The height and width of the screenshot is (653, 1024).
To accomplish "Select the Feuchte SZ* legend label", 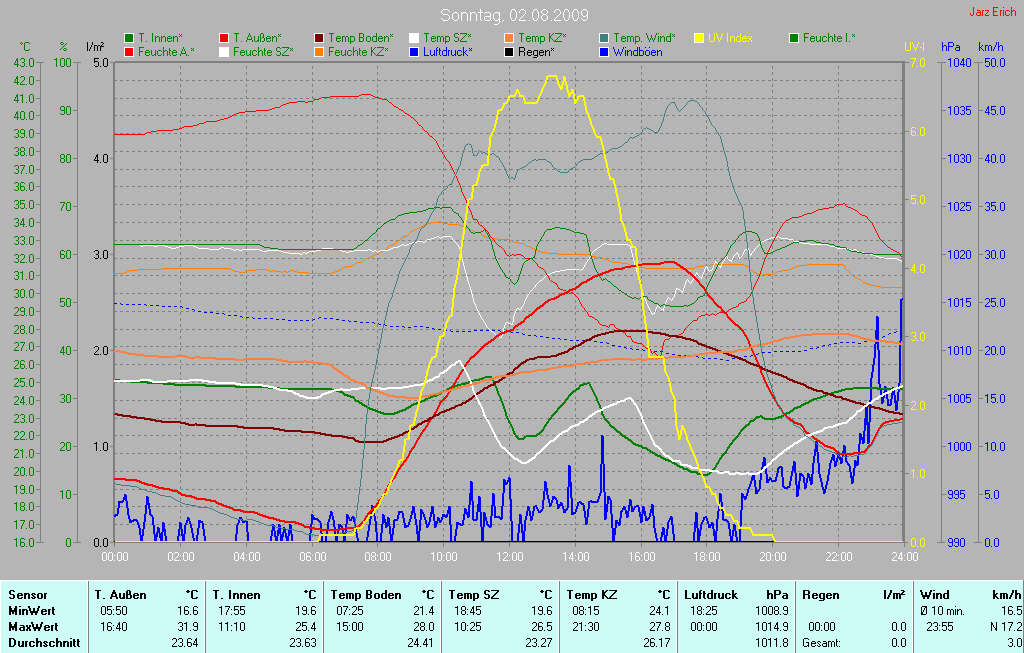I will [x=263, y=52].
